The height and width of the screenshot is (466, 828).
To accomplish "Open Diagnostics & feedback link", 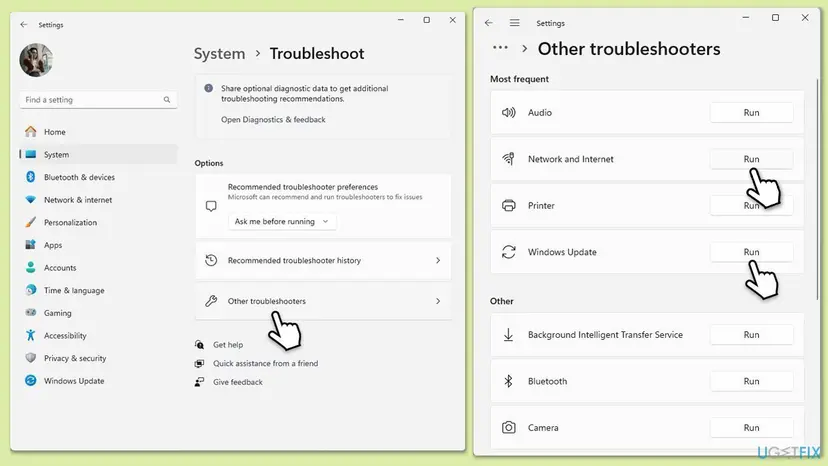I will 273,120.
